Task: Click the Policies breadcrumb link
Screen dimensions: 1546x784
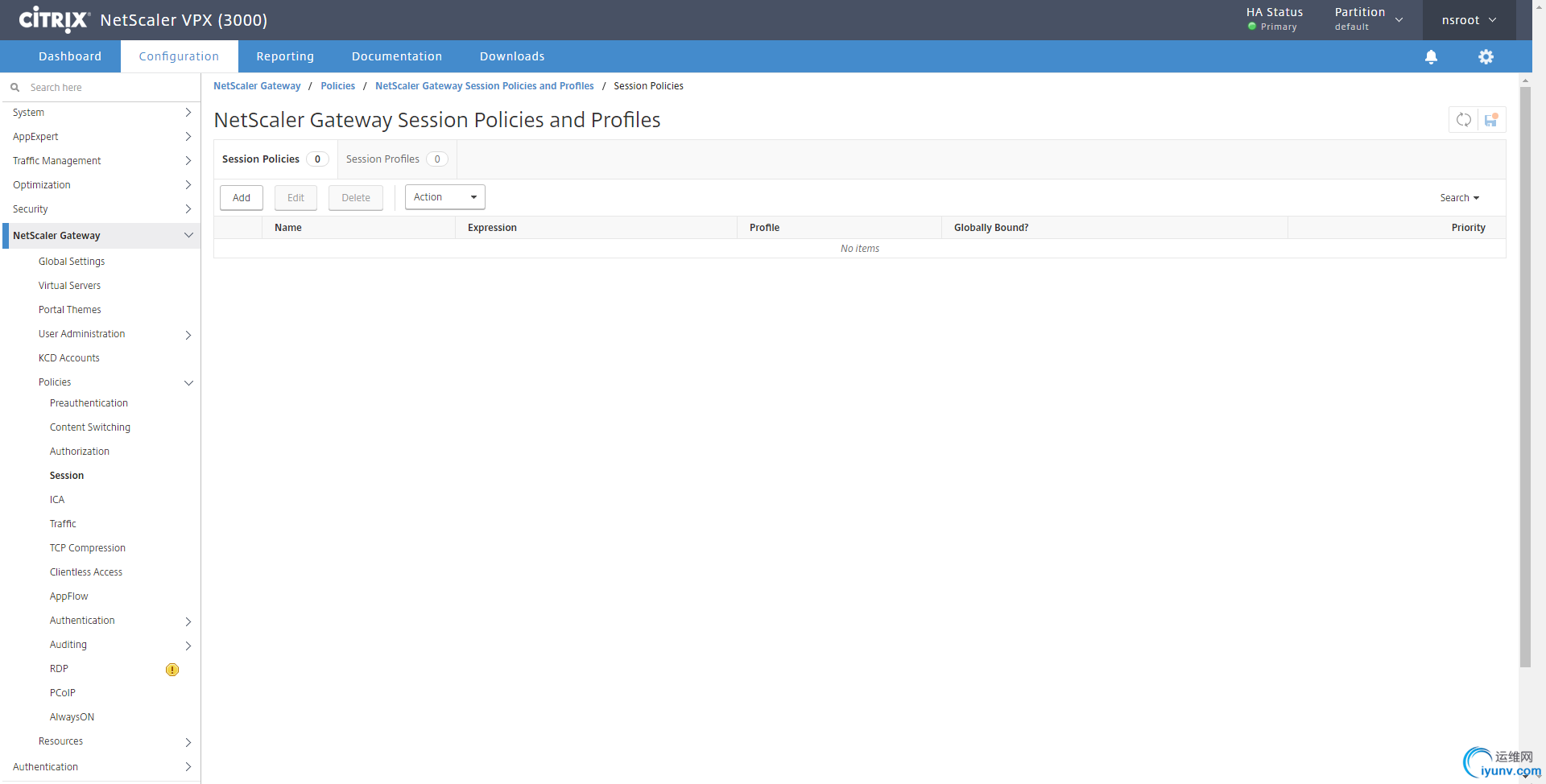Action: point(338,86)
